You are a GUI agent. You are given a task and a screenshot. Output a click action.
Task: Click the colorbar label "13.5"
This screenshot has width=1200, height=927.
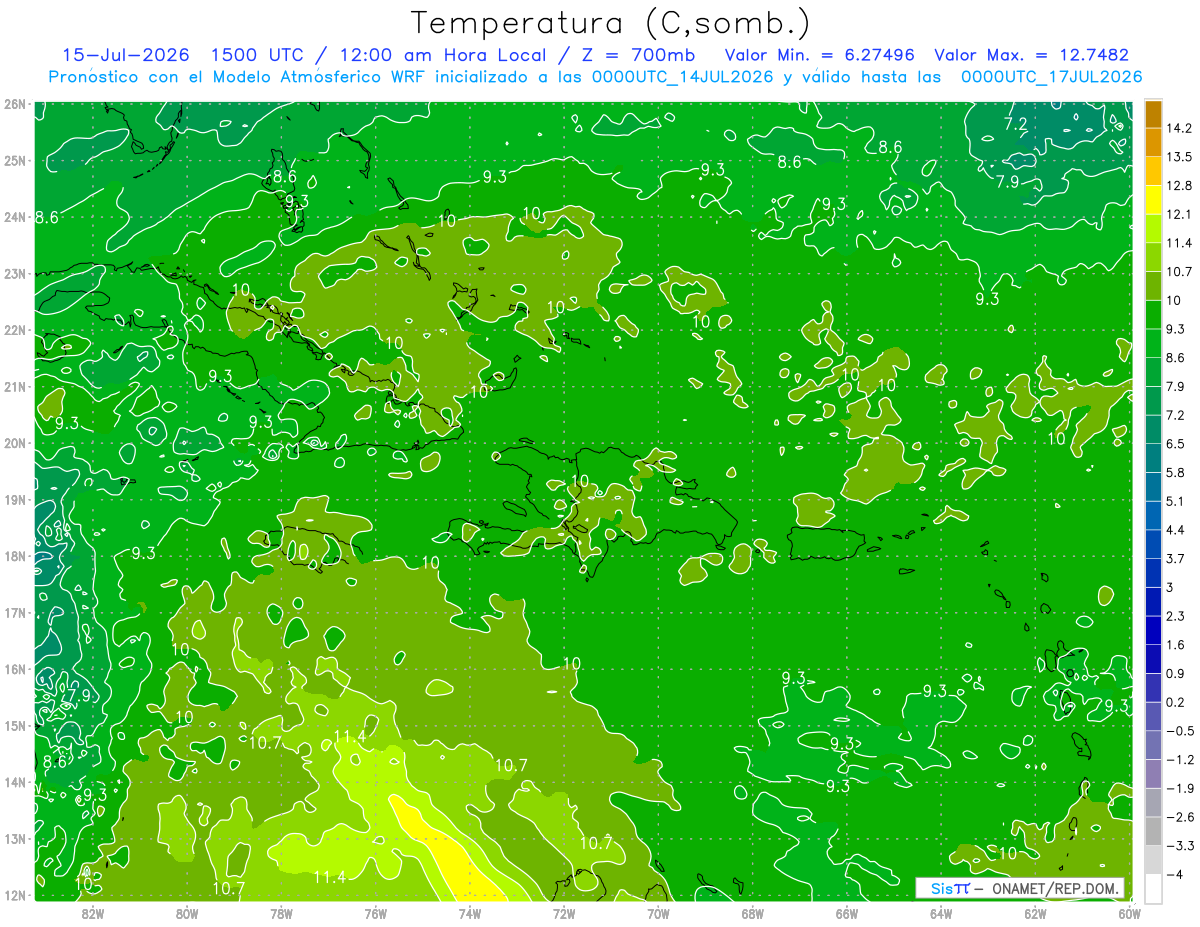[1180, 157]
